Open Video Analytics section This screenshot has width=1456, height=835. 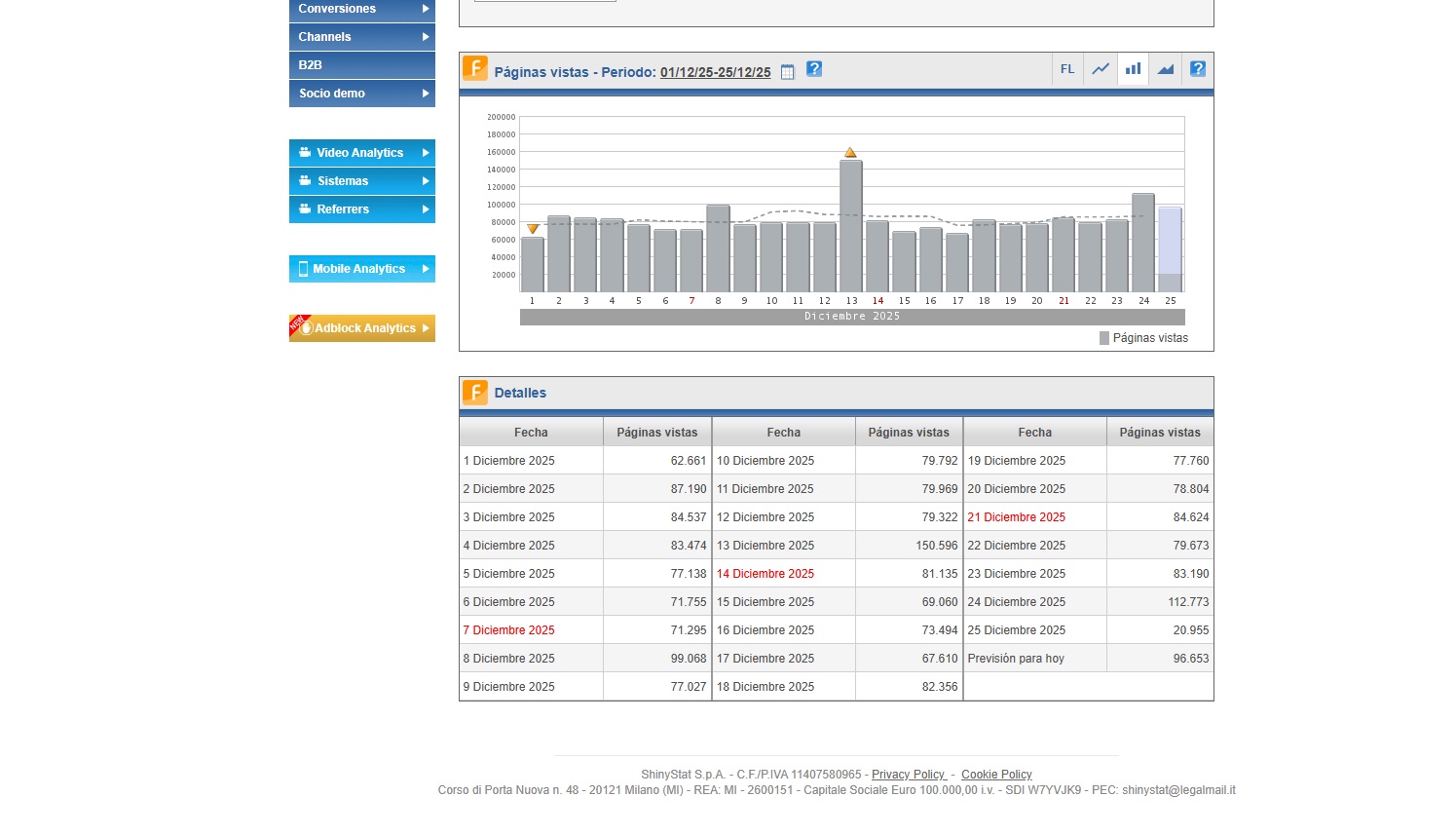coord(361,153)
